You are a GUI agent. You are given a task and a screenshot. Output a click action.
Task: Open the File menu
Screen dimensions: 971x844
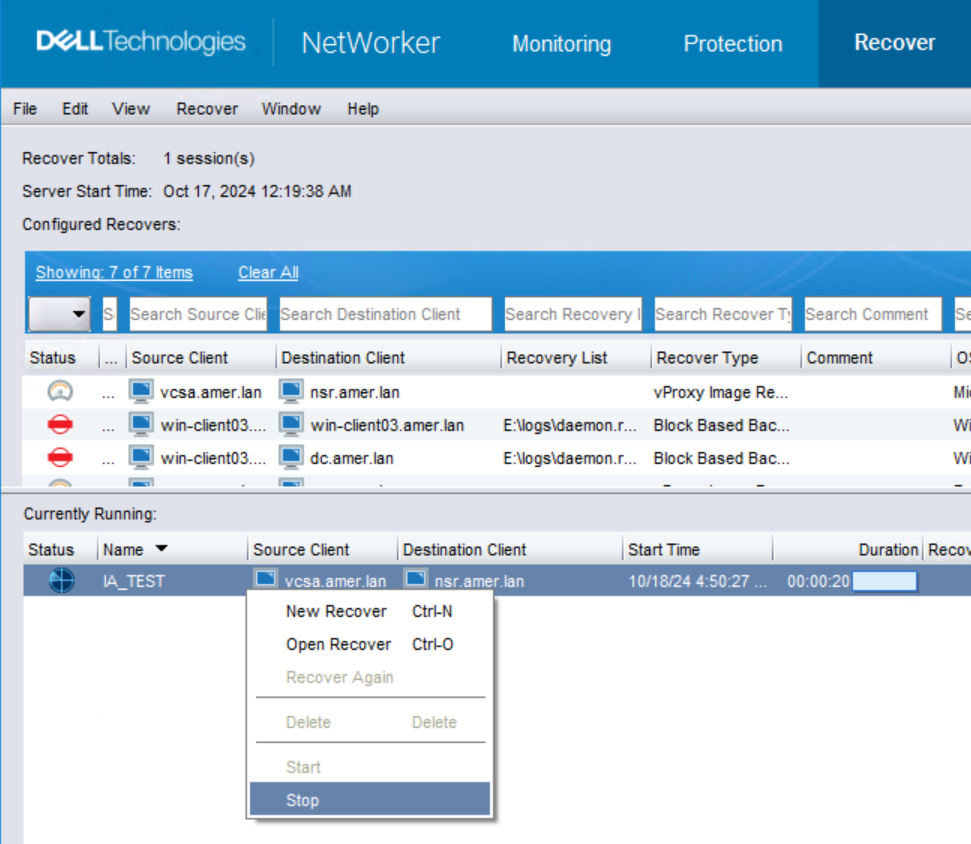click(x=25, y=109)
